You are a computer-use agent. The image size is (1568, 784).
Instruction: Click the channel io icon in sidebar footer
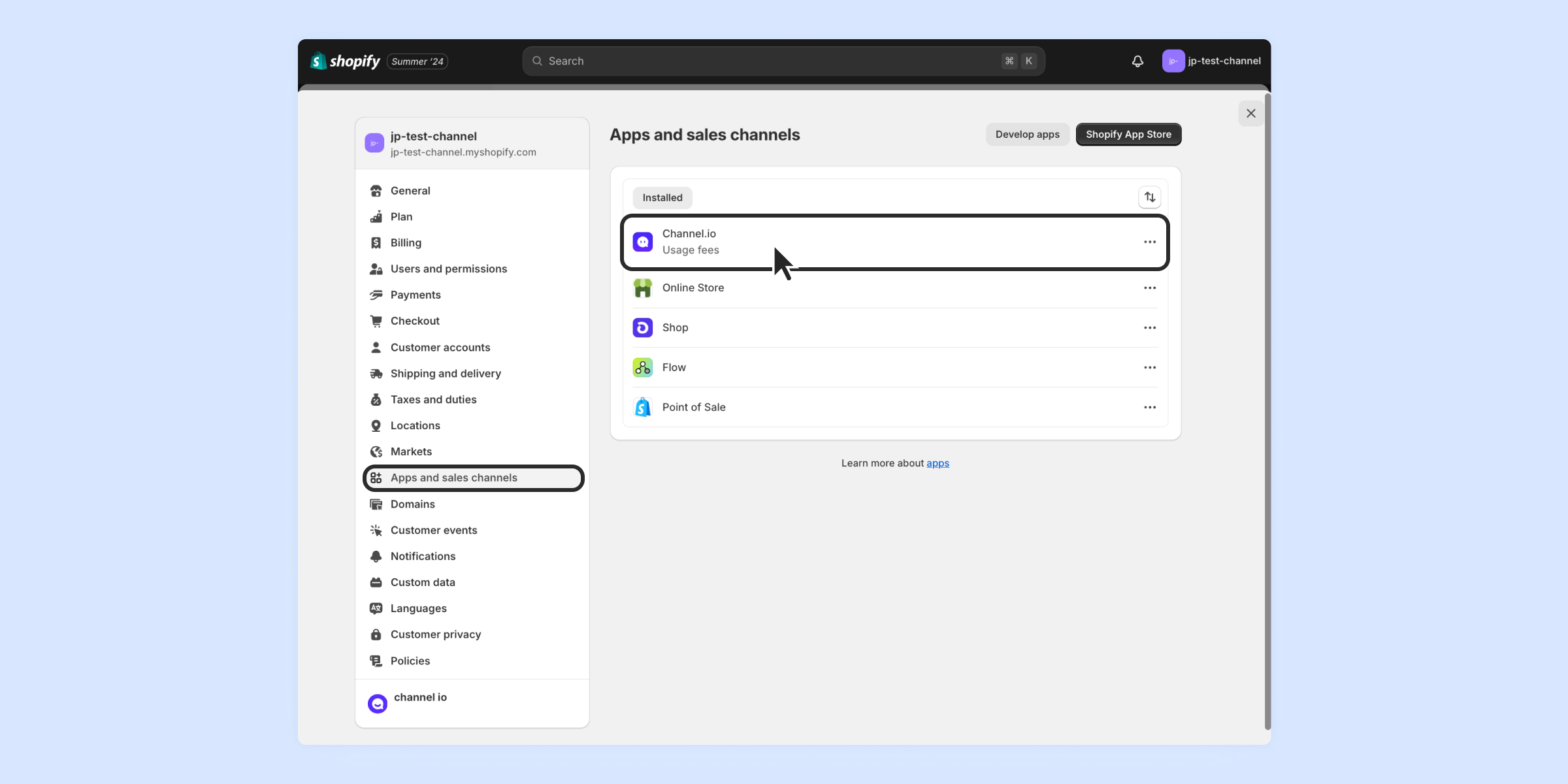pyautogui.click(x=378, y=704)
